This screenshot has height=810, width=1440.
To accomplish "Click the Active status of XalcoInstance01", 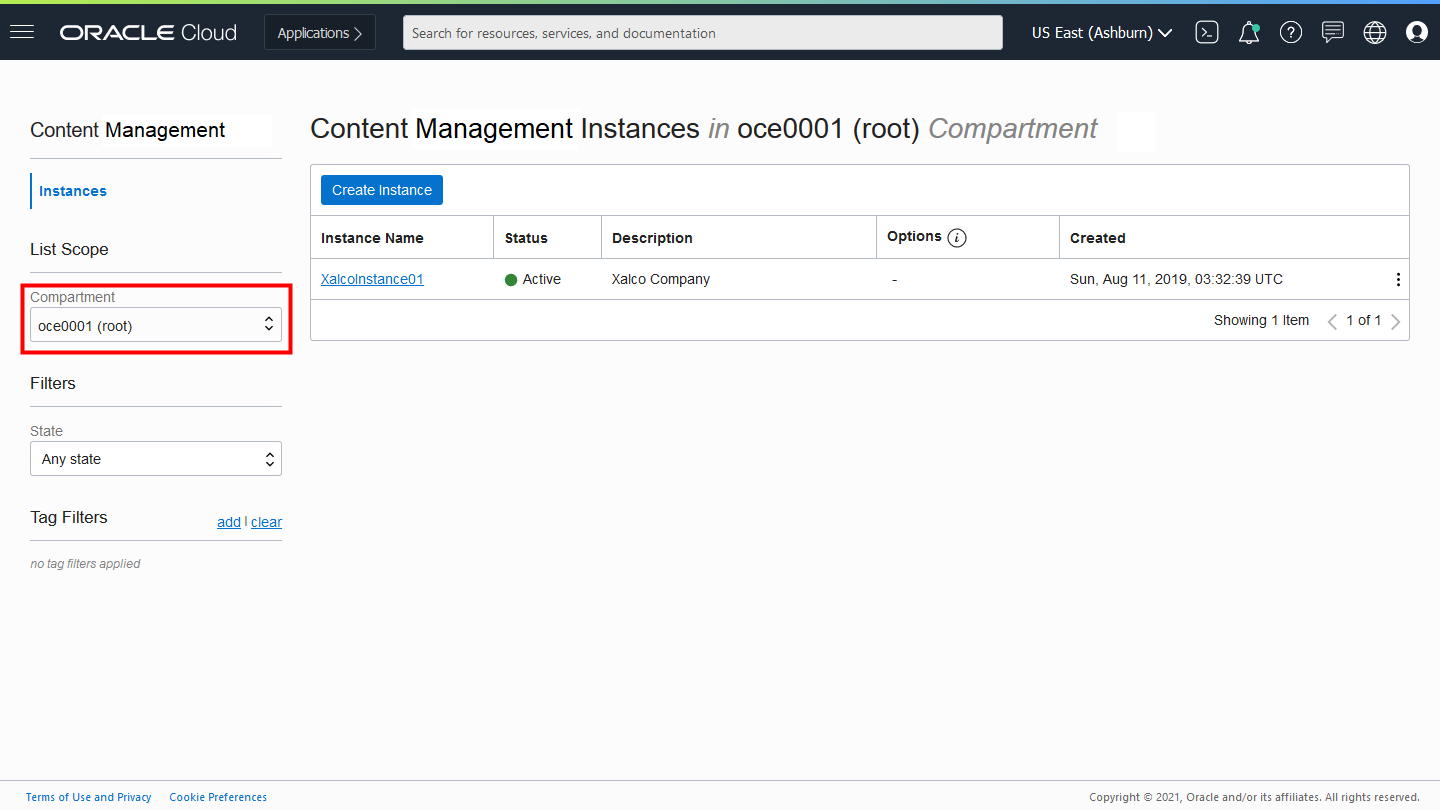I will click(x=533, y=279).
